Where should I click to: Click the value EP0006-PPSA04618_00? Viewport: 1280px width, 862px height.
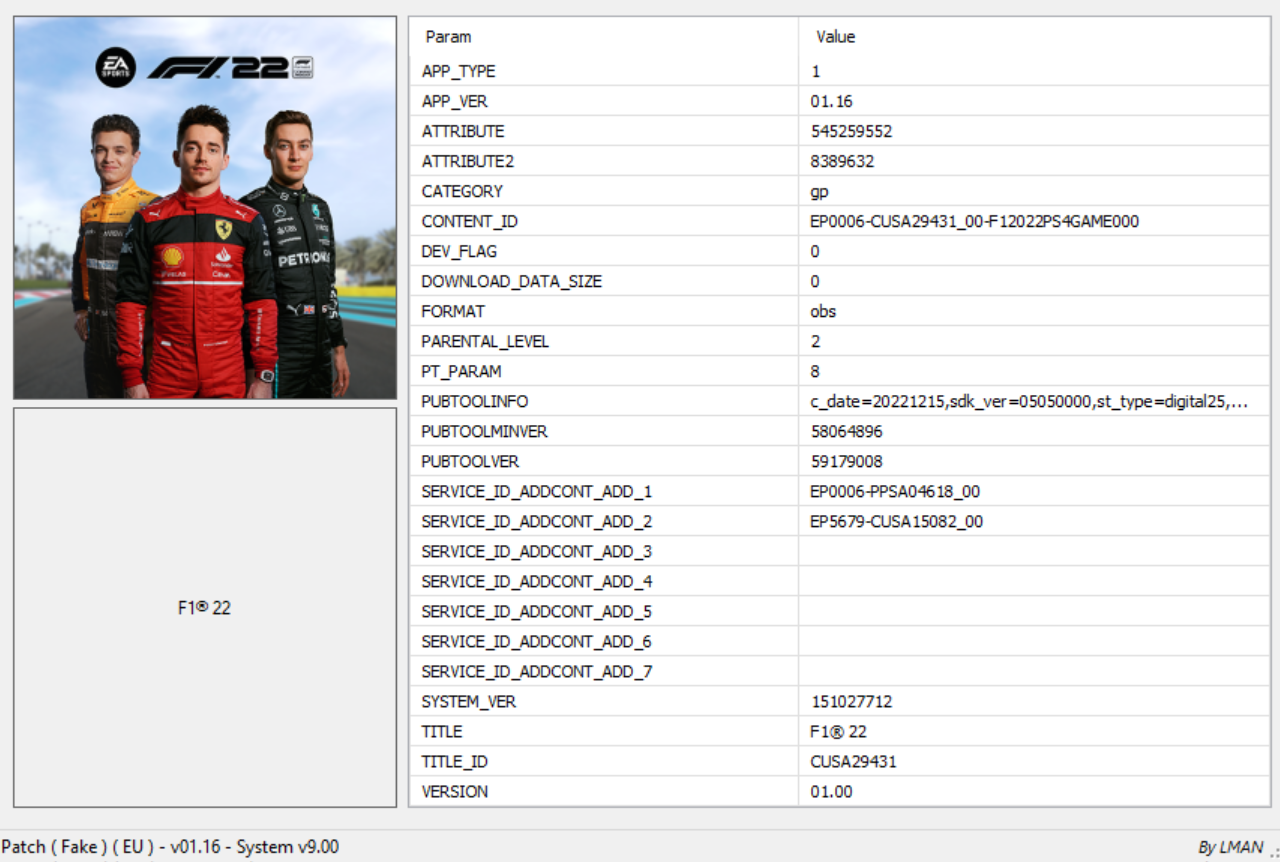pyautogui.click(x=895, y=491)
